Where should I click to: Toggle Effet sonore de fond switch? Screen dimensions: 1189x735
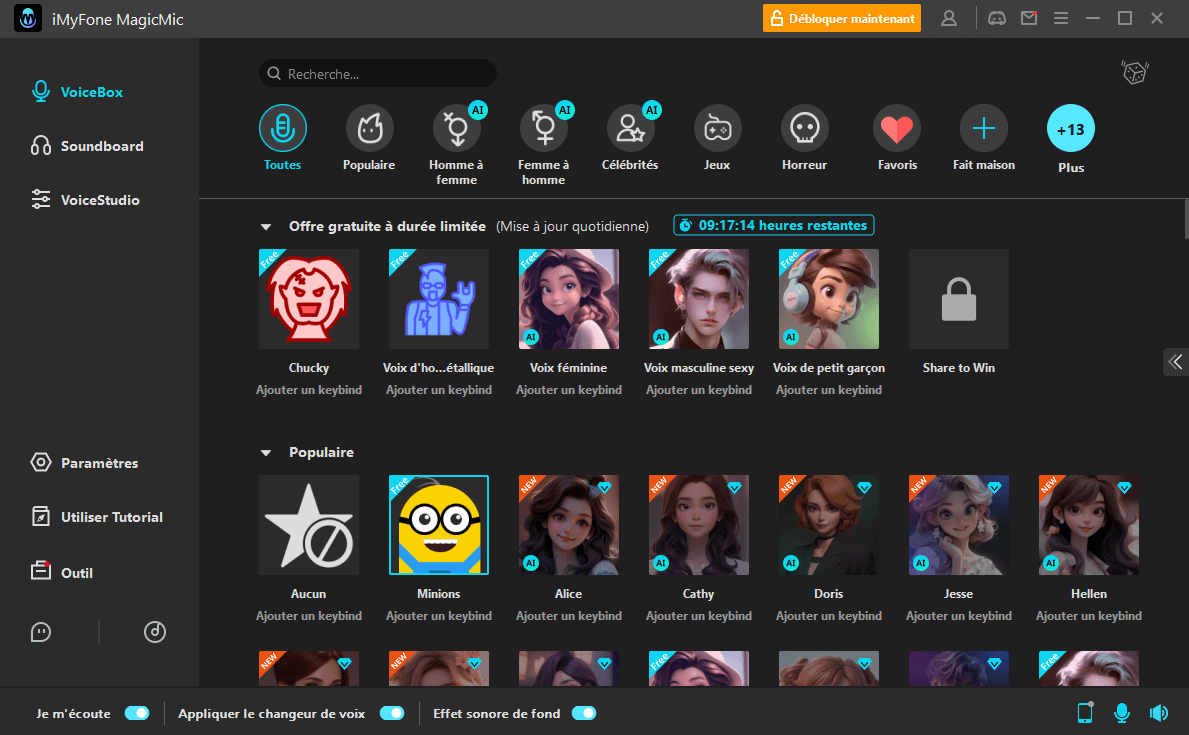(x=584, y=713)
